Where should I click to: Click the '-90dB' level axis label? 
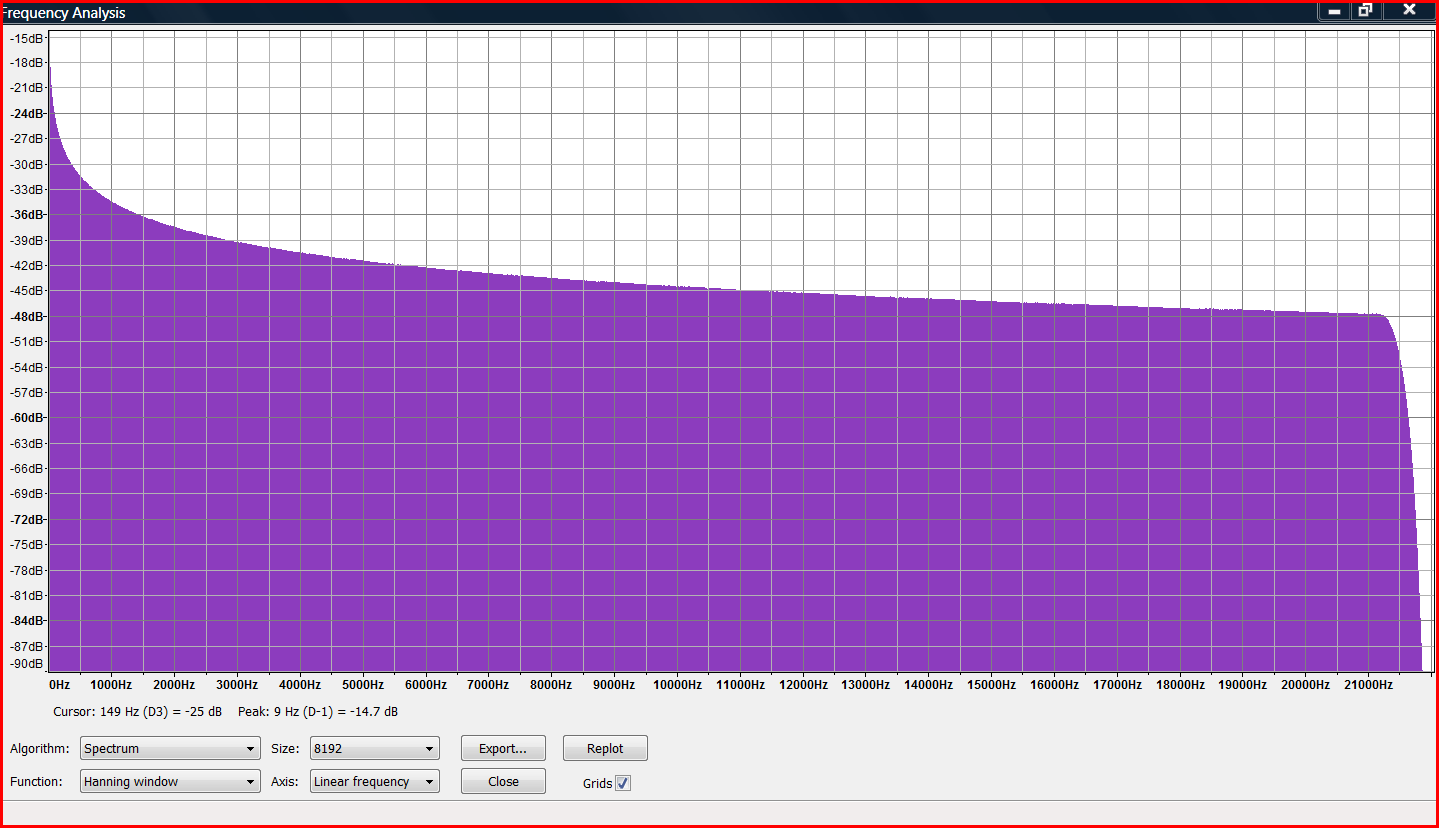click(27, 663)
